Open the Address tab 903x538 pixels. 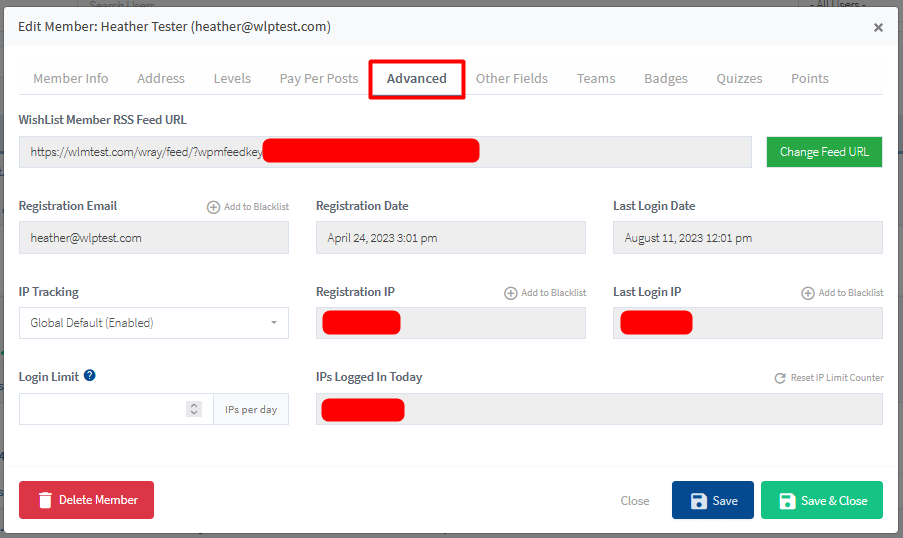[161, 78]
